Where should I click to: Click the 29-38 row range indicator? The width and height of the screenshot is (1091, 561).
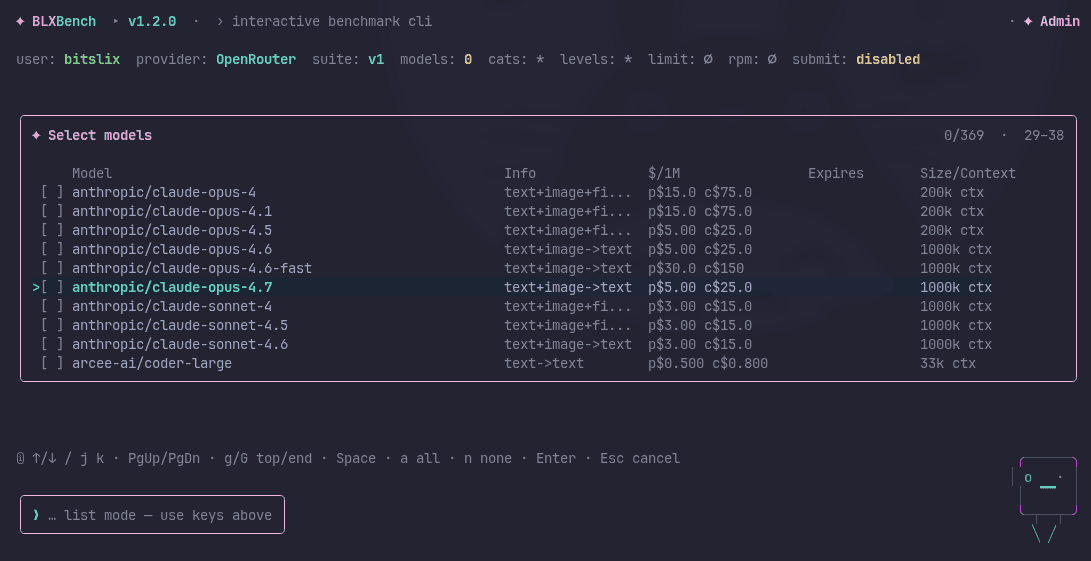[x=1044, y=136]
